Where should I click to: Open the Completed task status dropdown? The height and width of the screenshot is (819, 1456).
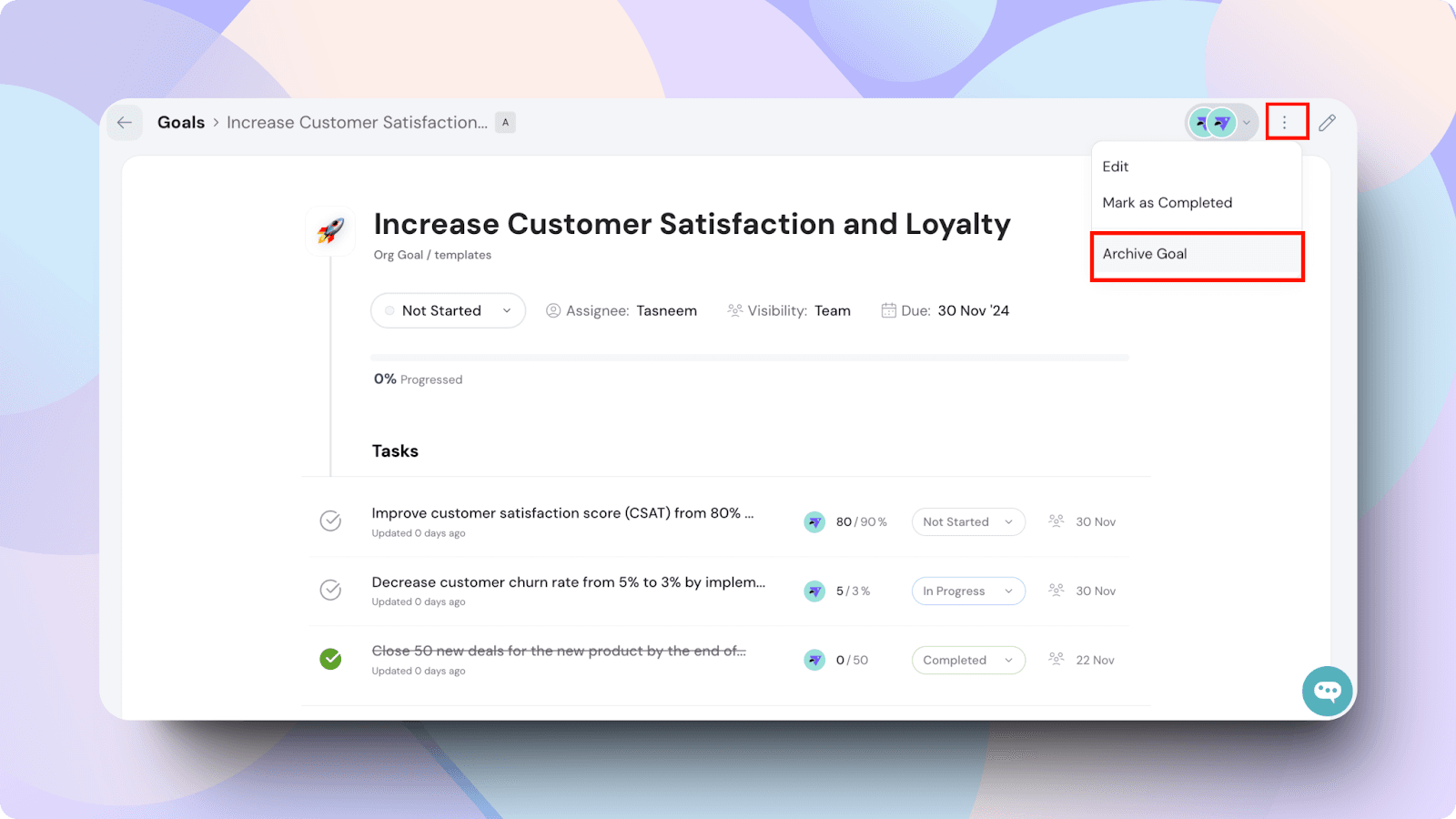(x=967, y=661)
